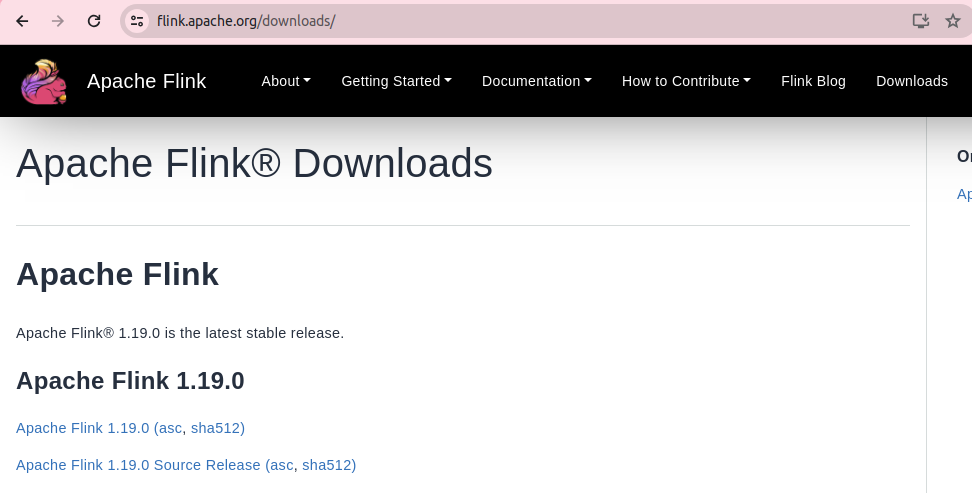Click 'Apache Flink® 1.19.0 is the latest stable release.' text
Viewport: 972px width, 493px height.
point(180,333)
